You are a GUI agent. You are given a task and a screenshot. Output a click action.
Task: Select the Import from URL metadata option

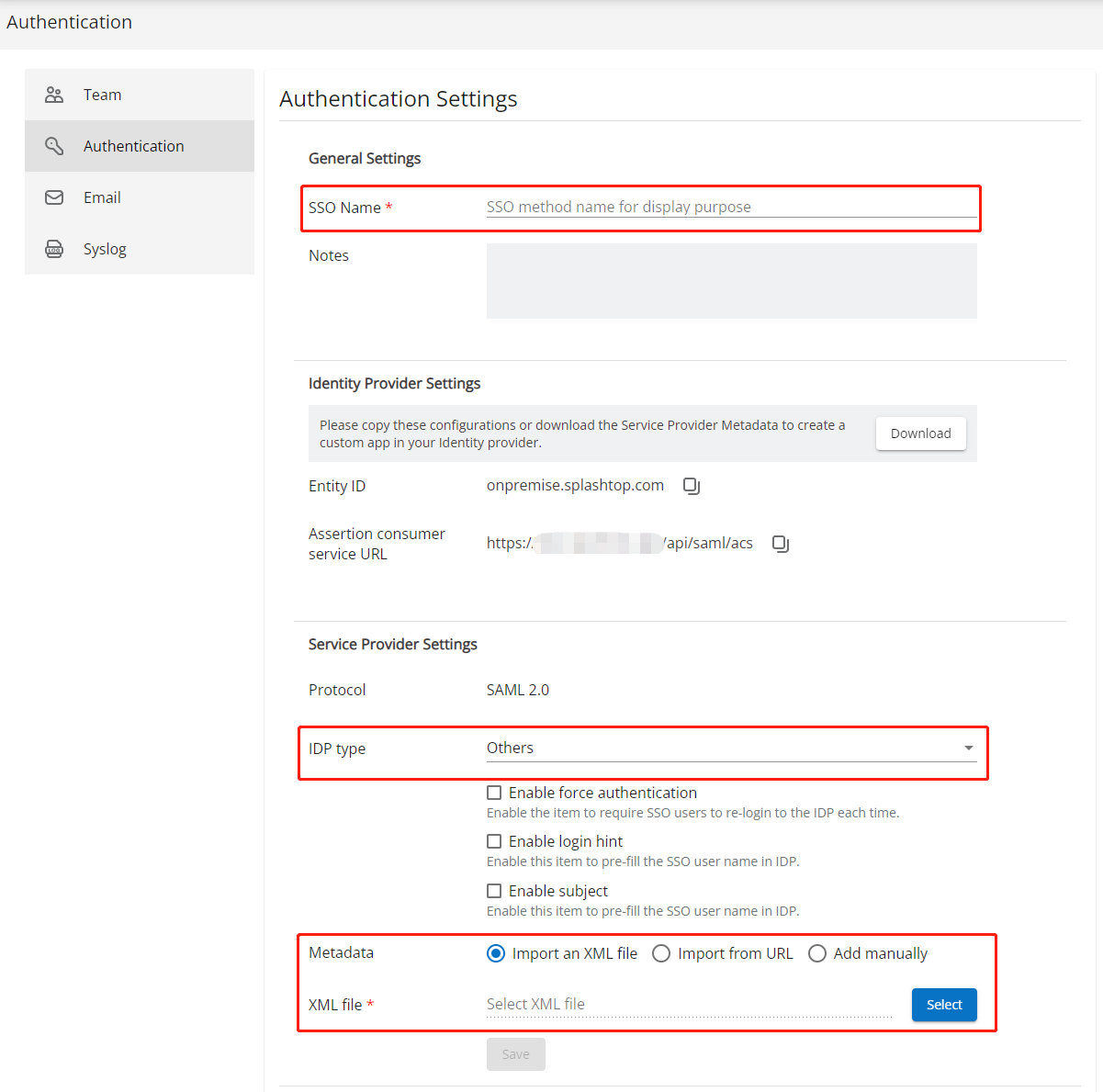[660, 953]
